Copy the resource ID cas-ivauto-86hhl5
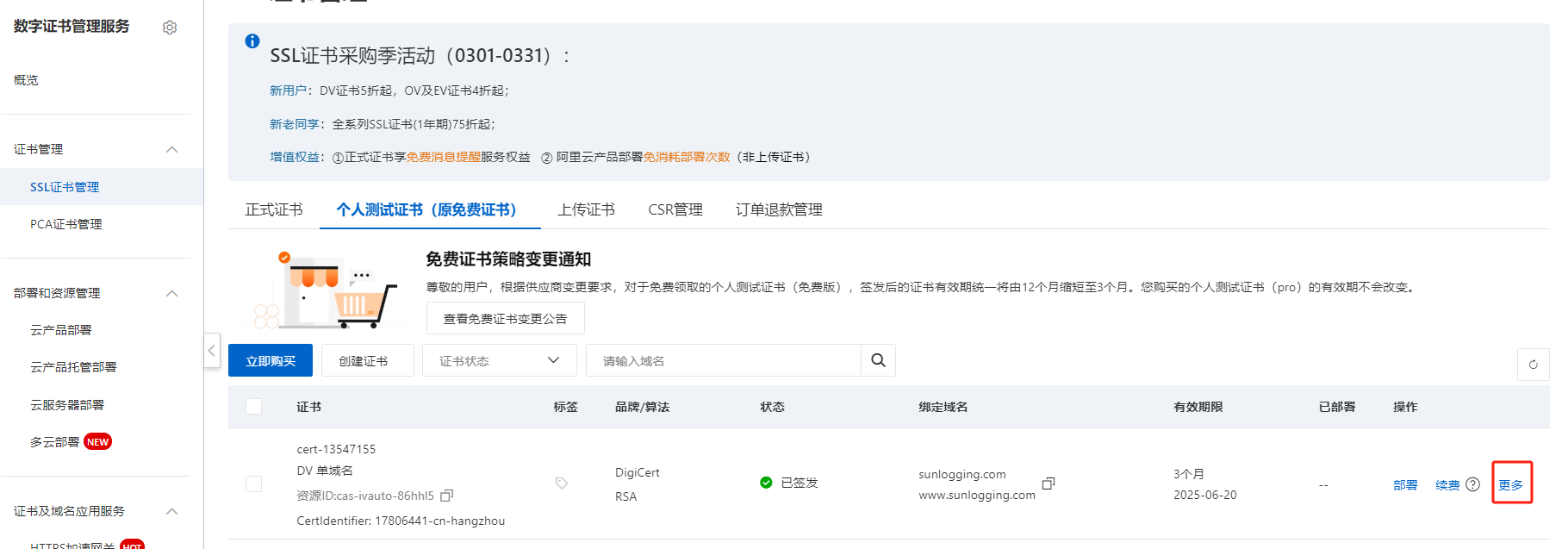Viewport: 1568px width, 549px height. coord(446,496)
